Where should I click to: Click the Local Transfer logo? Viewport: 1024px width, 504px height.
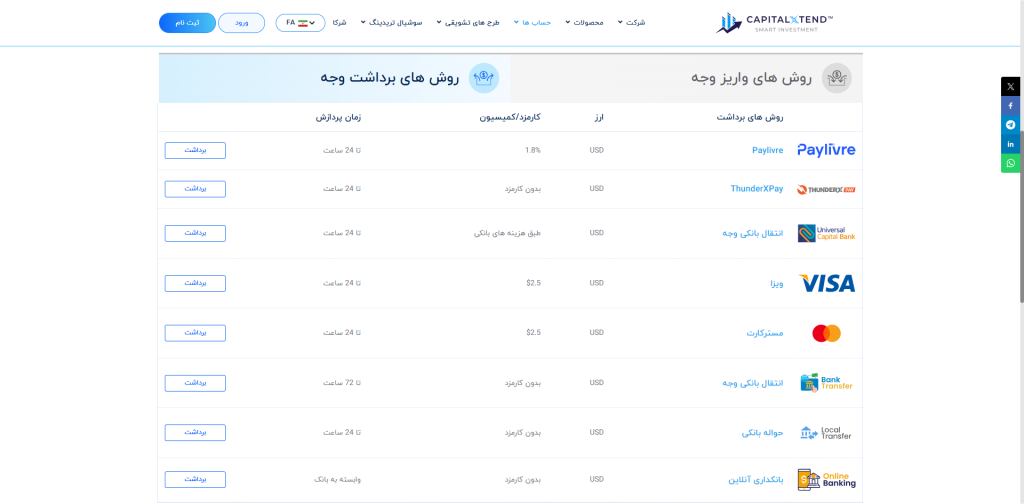[826, 433]
